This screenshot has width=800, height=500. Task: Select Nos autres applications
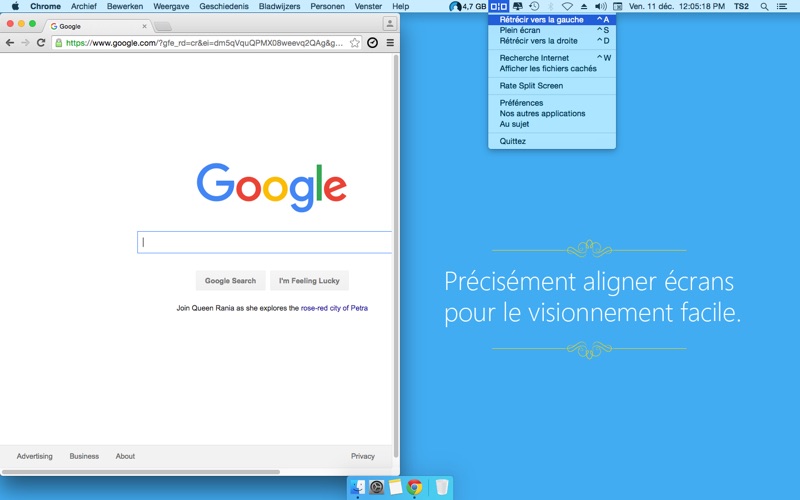click(552, 113)
